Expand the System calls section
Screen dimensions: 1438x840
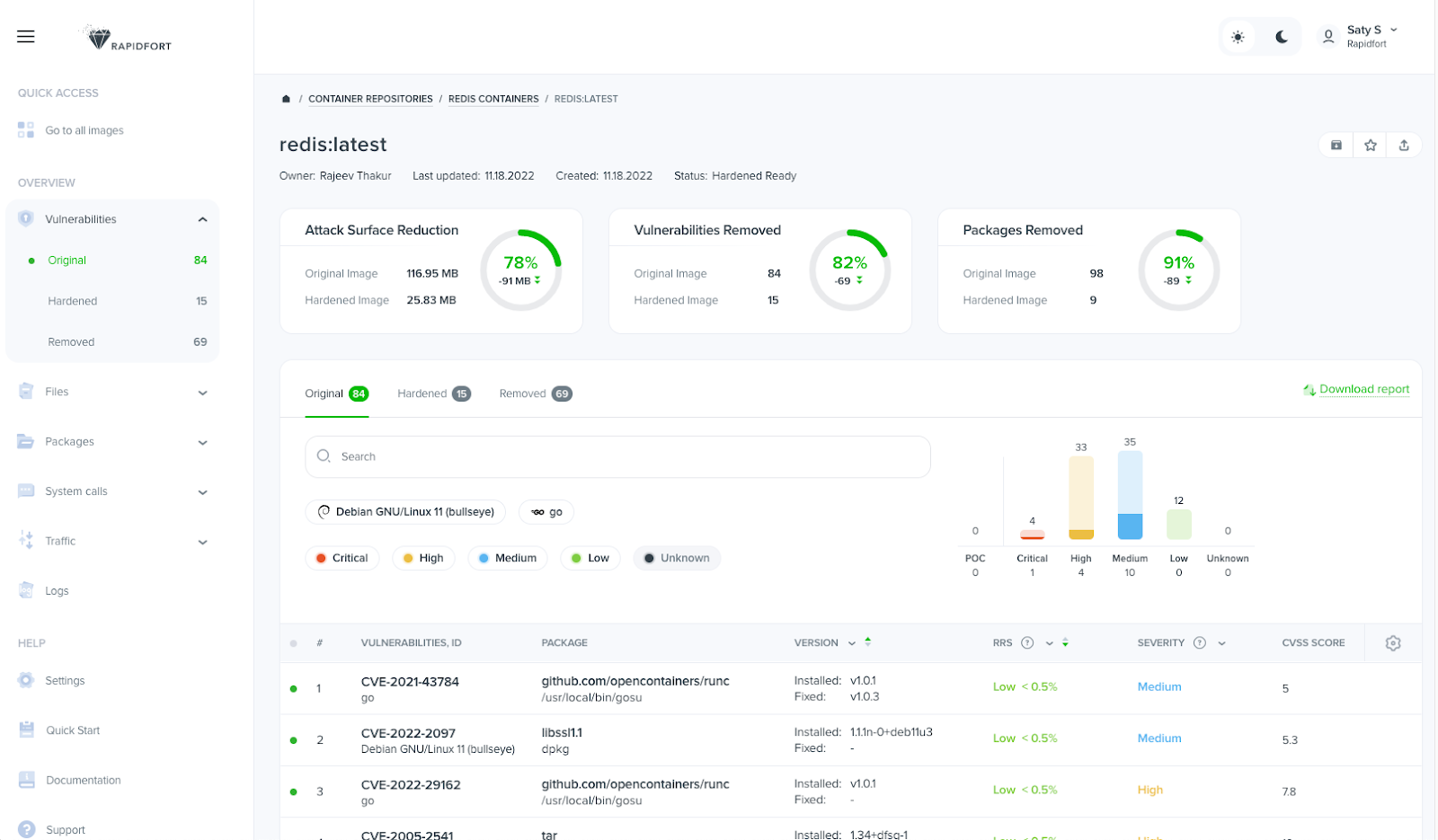[x=202, y=492]
